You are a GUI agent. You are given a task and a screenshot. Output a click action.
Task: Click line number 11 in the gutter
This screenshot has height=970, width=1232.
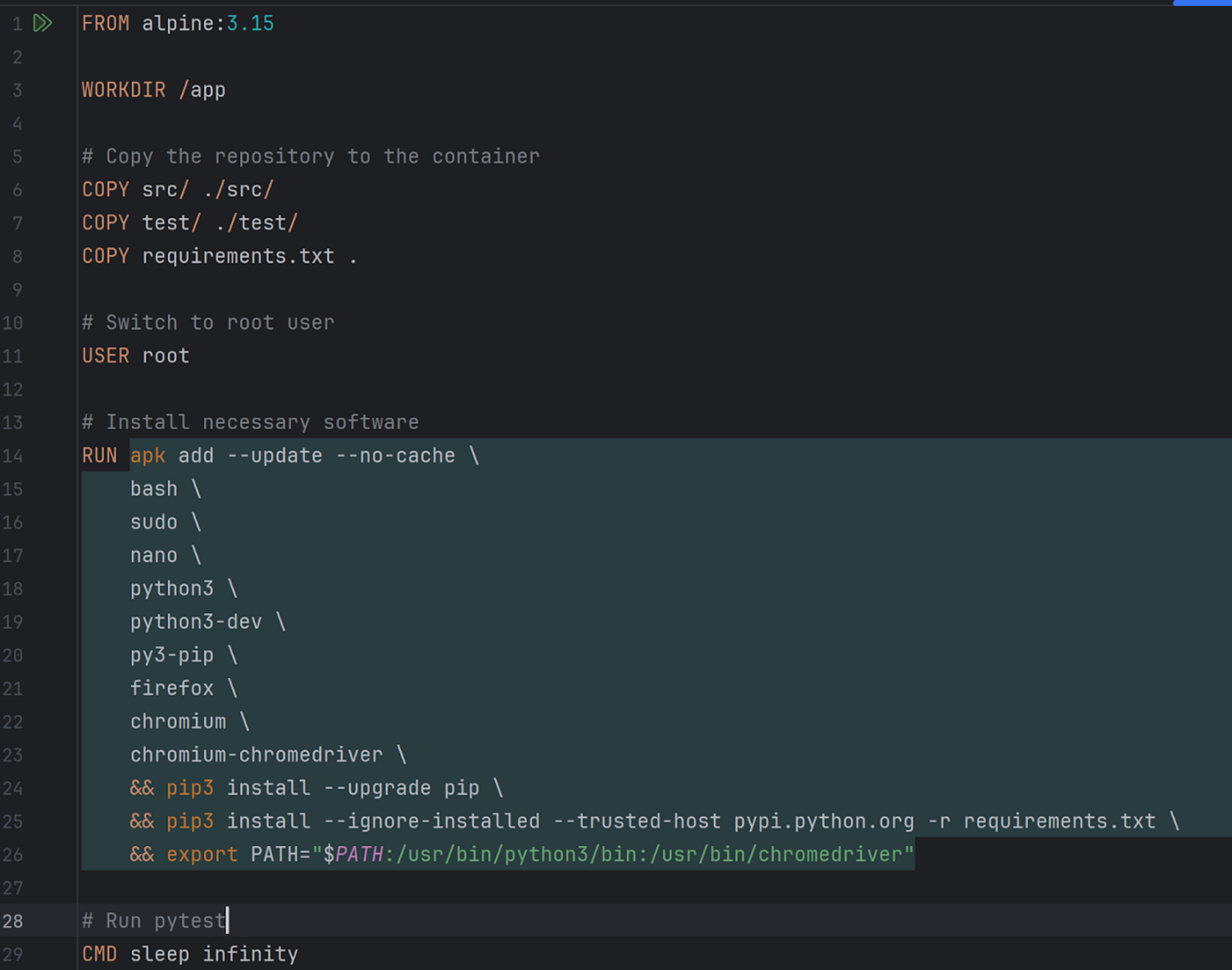tap(12, 357)
